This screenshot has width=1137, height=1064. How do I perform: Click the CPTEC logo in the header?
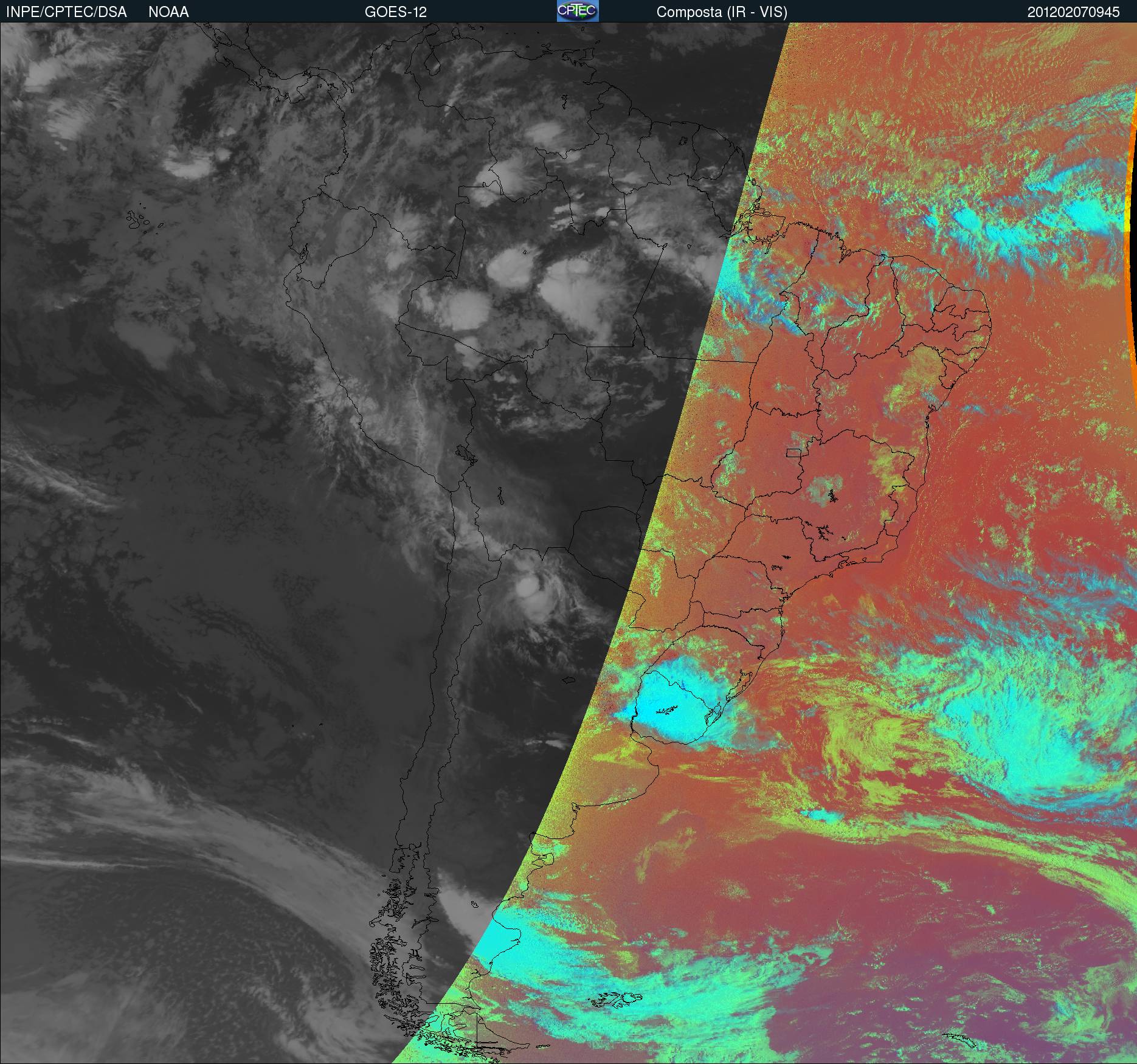[x=578, y=11]
